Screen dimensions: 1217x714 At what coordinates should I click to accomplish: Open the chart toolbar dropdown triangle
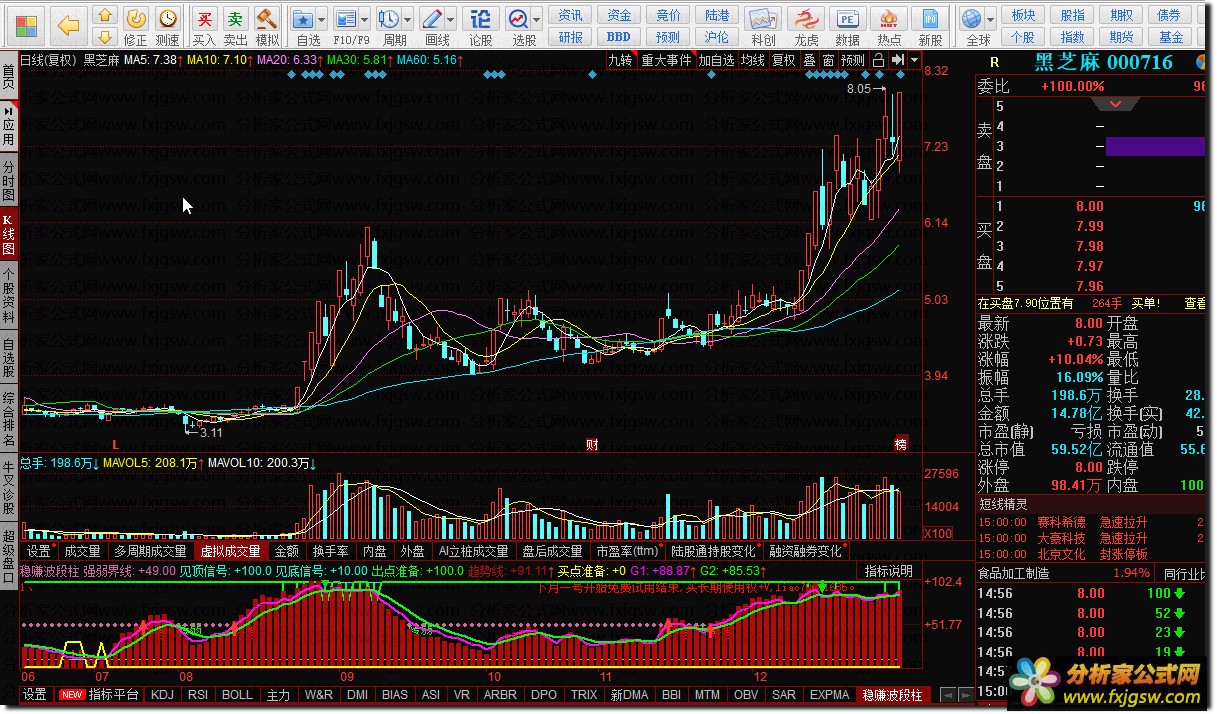914,60
